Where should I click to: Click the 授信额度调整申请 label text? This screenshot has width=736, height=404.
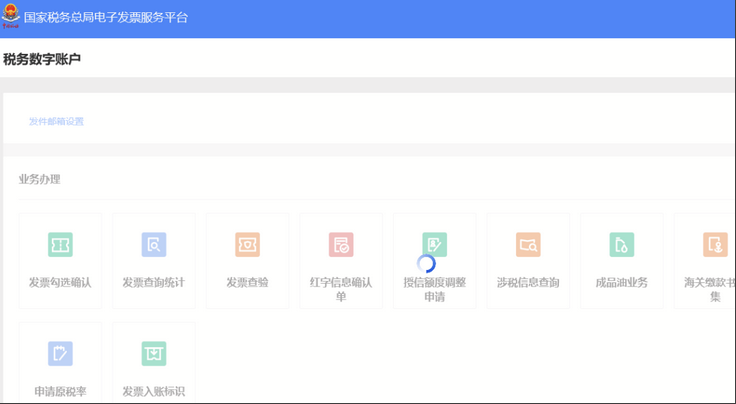pos(434,289)
